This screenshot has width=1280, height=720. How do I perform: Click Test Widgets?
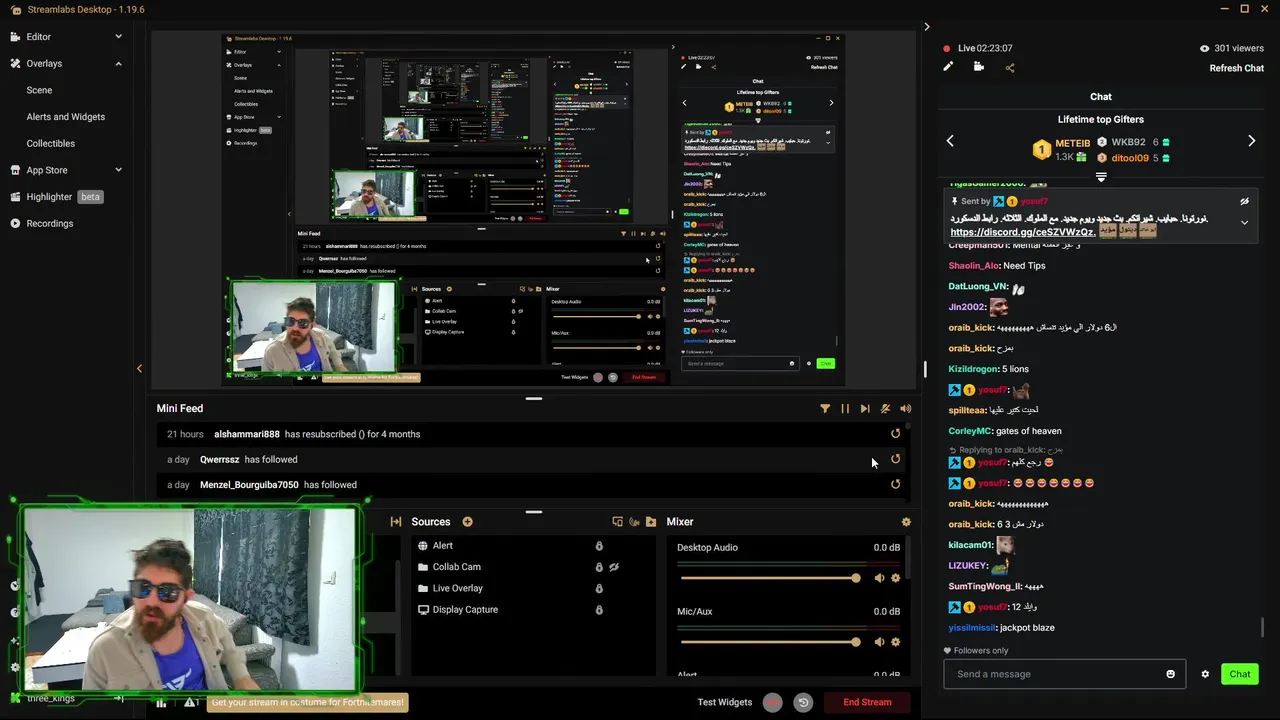pyautogui.click(x=724, y=702)
